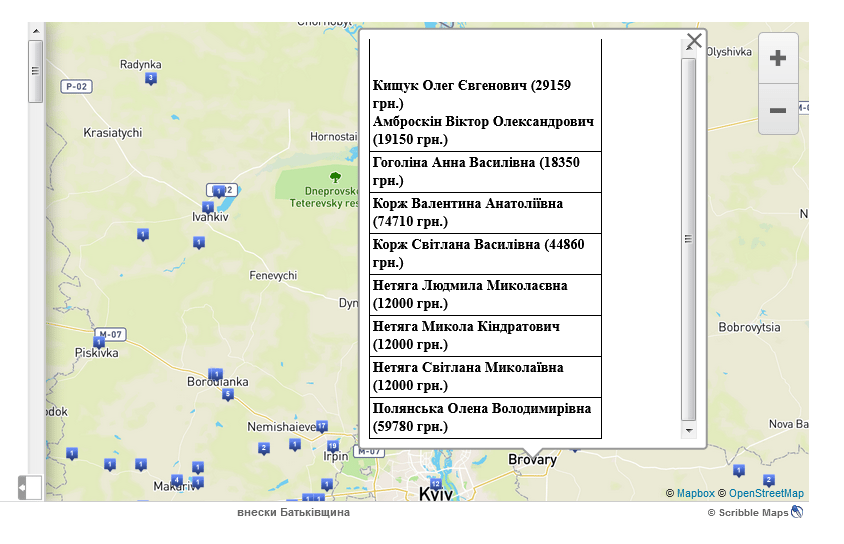The image size is (844, 544).
Task: Click map marker 3 near Radynka
Action: [x=151, y=78]
